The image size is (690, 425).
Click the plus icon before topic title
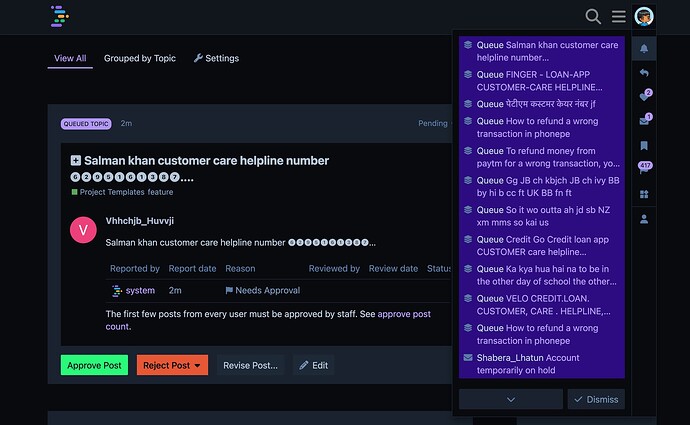tap(76, 160)
